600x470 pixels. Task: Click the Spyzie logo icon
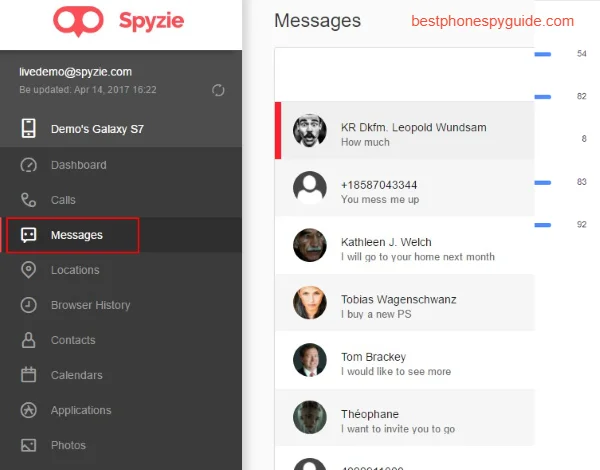coord(78,21)
